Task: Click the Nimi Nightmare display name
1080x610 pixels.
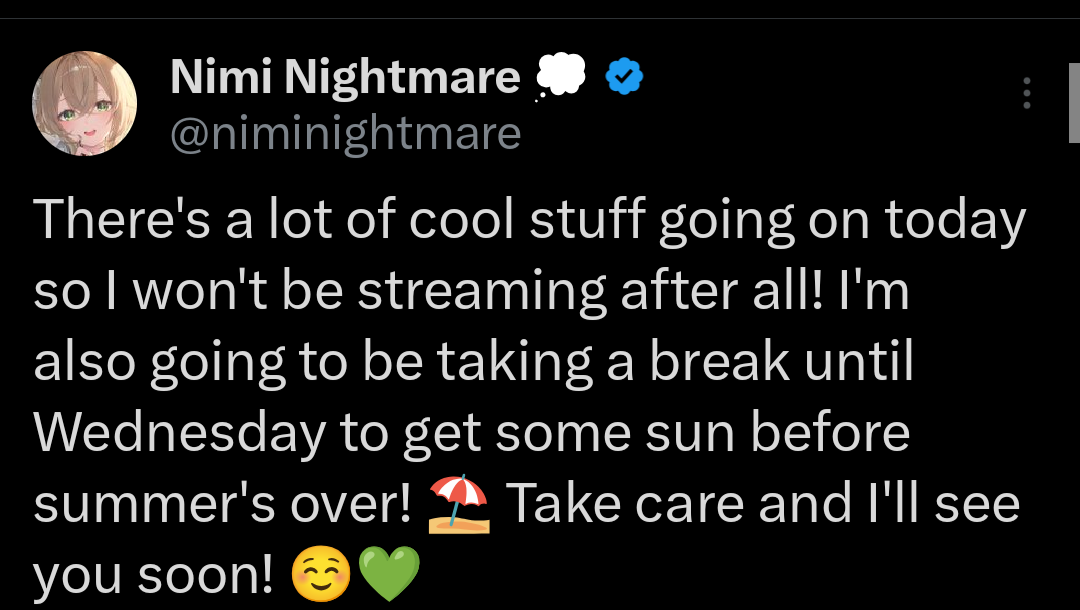Action: click(345, 78)
